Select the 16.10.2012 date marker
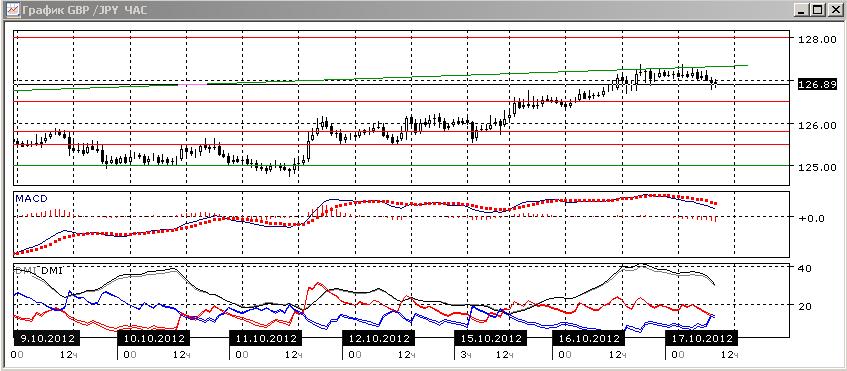The image size is (847, 371). click(588, 339)
